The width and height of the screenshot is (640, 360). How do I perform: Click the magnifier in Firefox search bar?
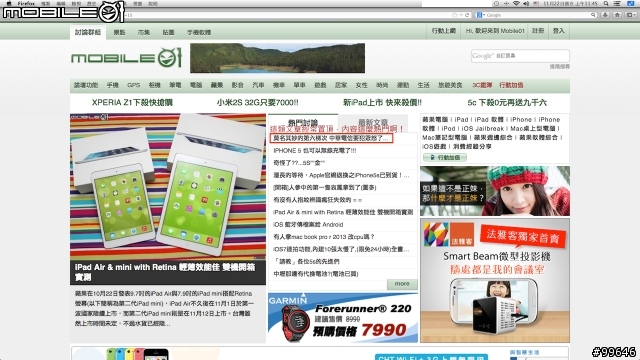click(593, 15)
